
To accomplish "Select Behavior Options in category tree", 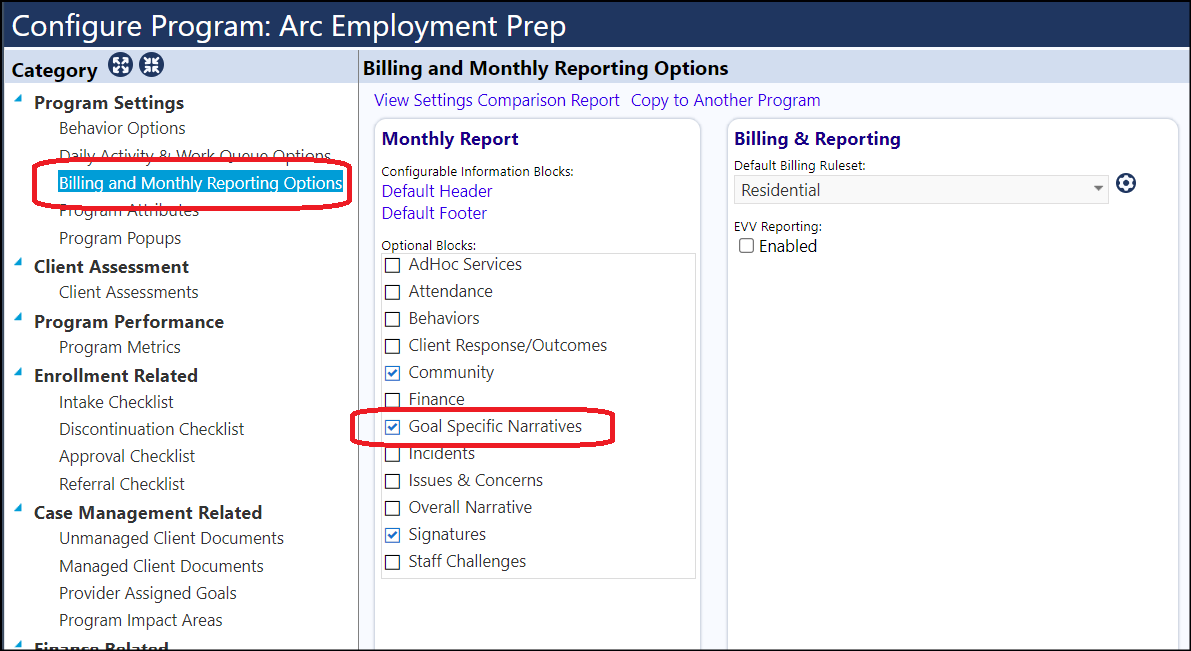I will tap(122, 128).
